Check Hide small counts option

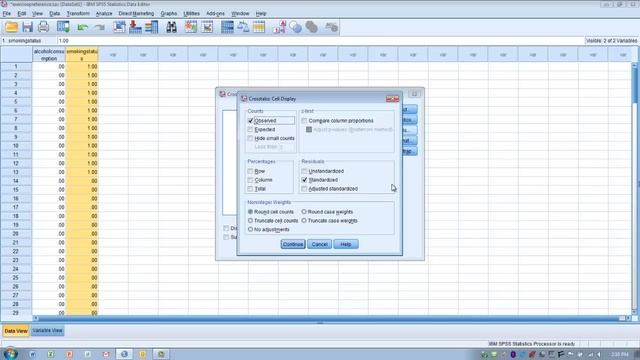click(x=250, y=138)
